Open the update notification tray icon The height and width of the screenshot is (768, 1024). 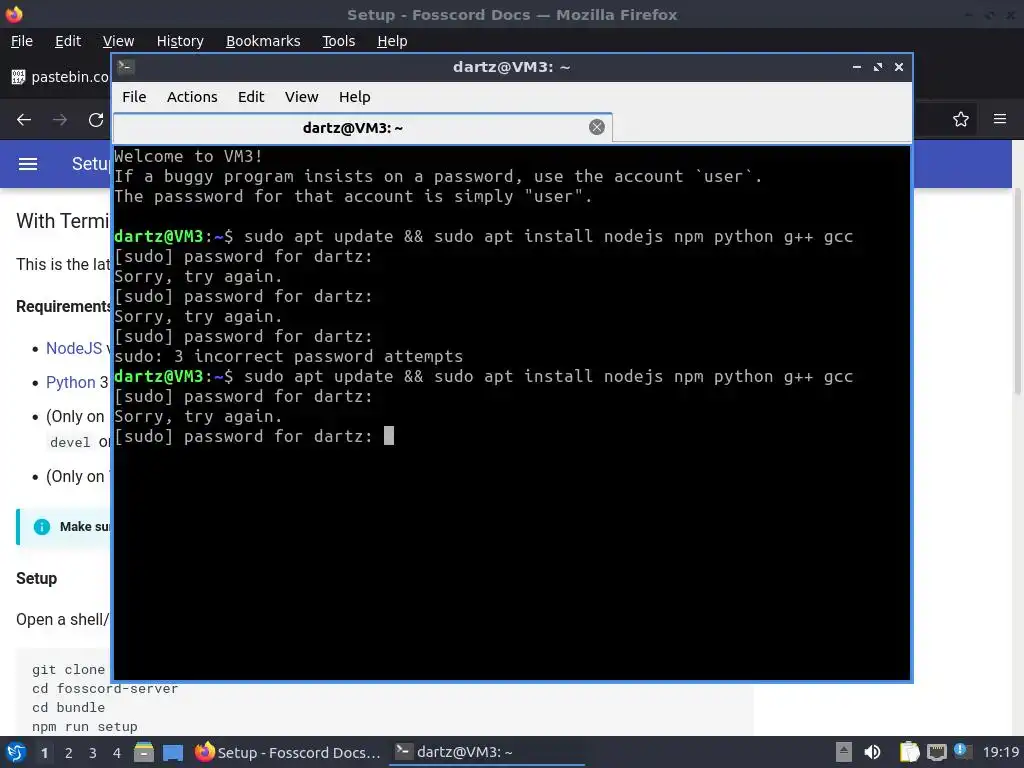[961, 751]
